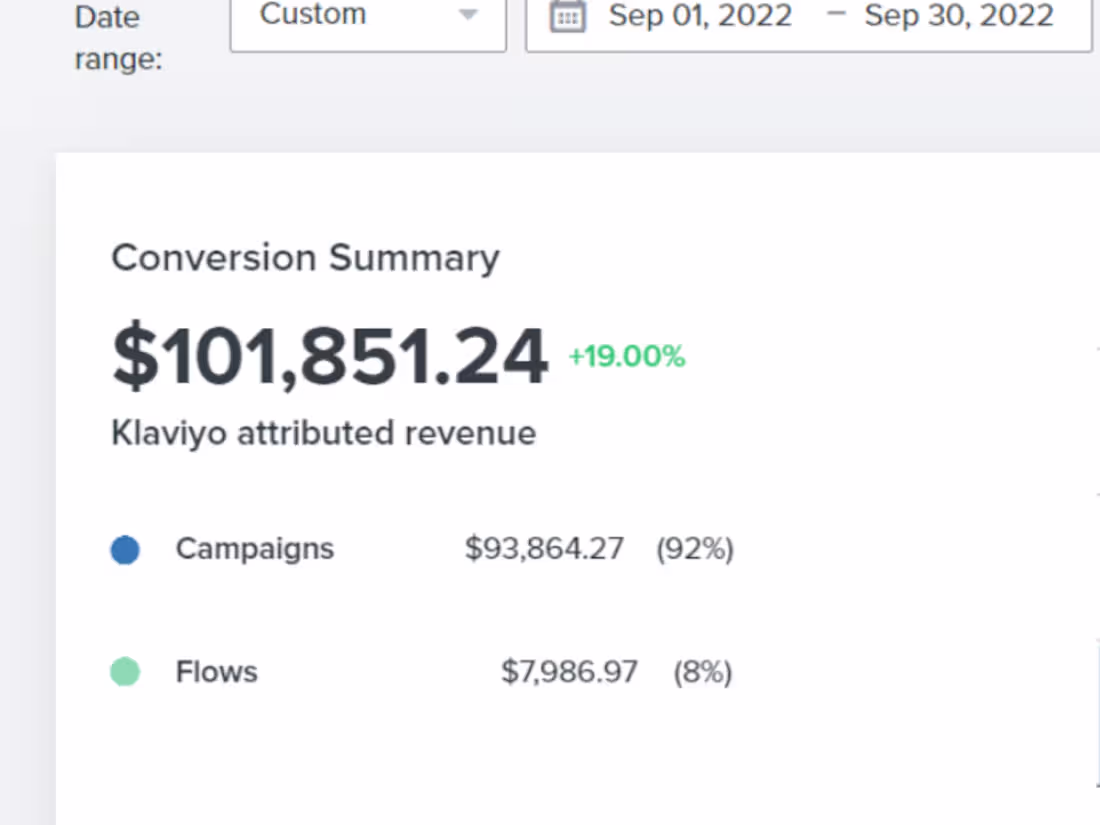Click the chevron on the Custom selector
This screenshot has height=825, width=1100.
pos(467,15)
